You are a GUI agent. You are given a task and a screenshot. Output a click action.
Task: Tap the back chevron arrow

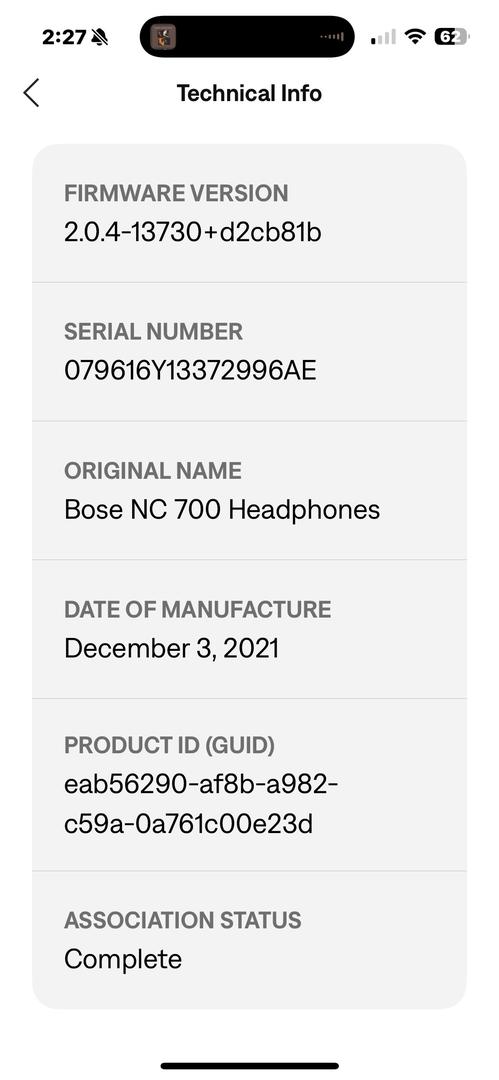31,93
